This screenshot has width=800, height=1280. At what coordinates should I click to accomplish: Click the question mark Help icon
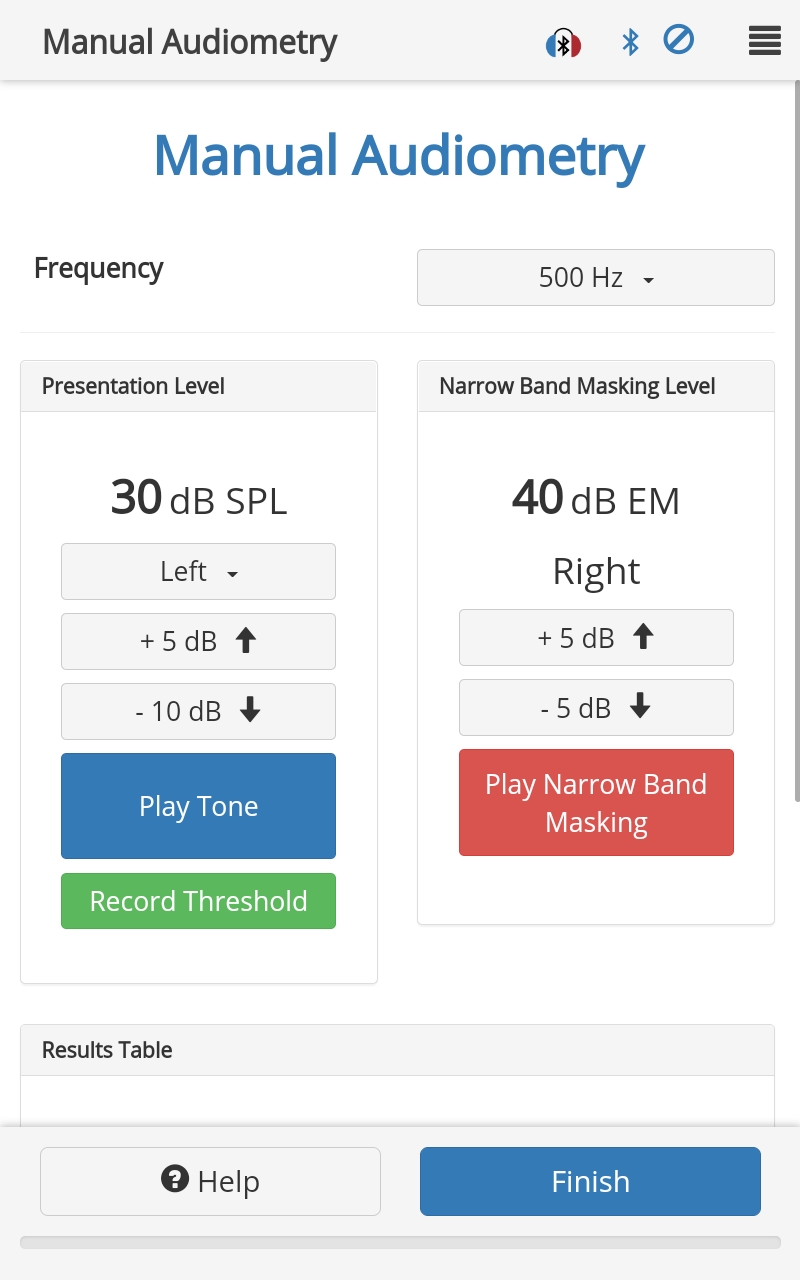click(x=175, y=1180)
